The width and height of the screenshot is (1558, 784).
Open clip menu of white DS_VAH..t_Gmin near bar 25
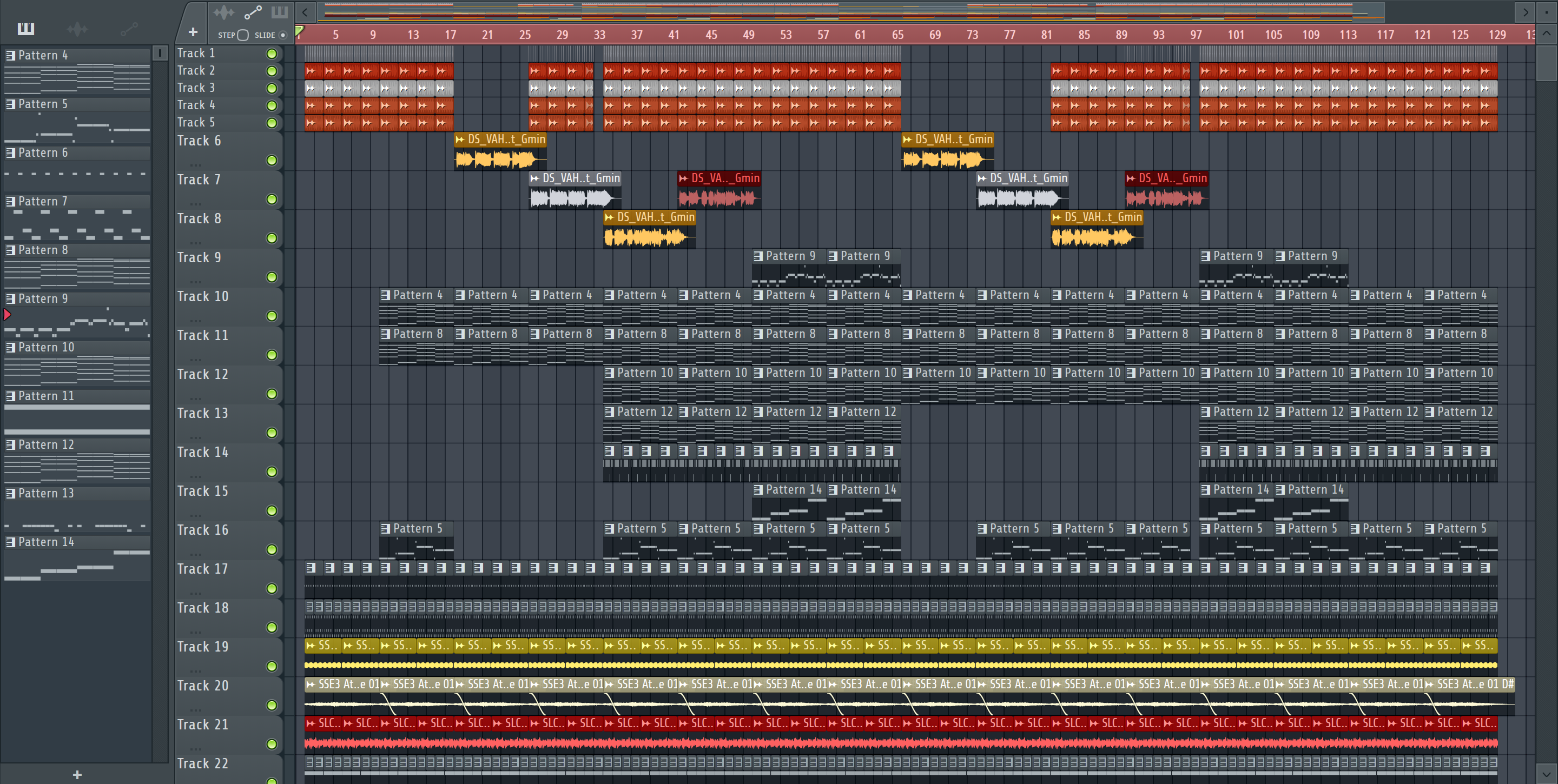(x=534, y=178)
